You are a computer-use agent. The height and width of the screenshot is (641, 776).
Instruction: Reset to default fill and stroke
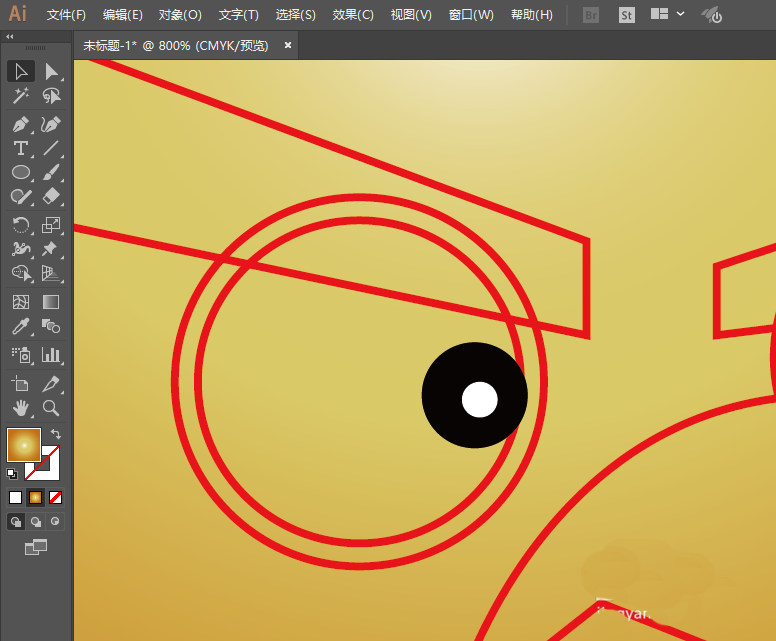(12, 474)
